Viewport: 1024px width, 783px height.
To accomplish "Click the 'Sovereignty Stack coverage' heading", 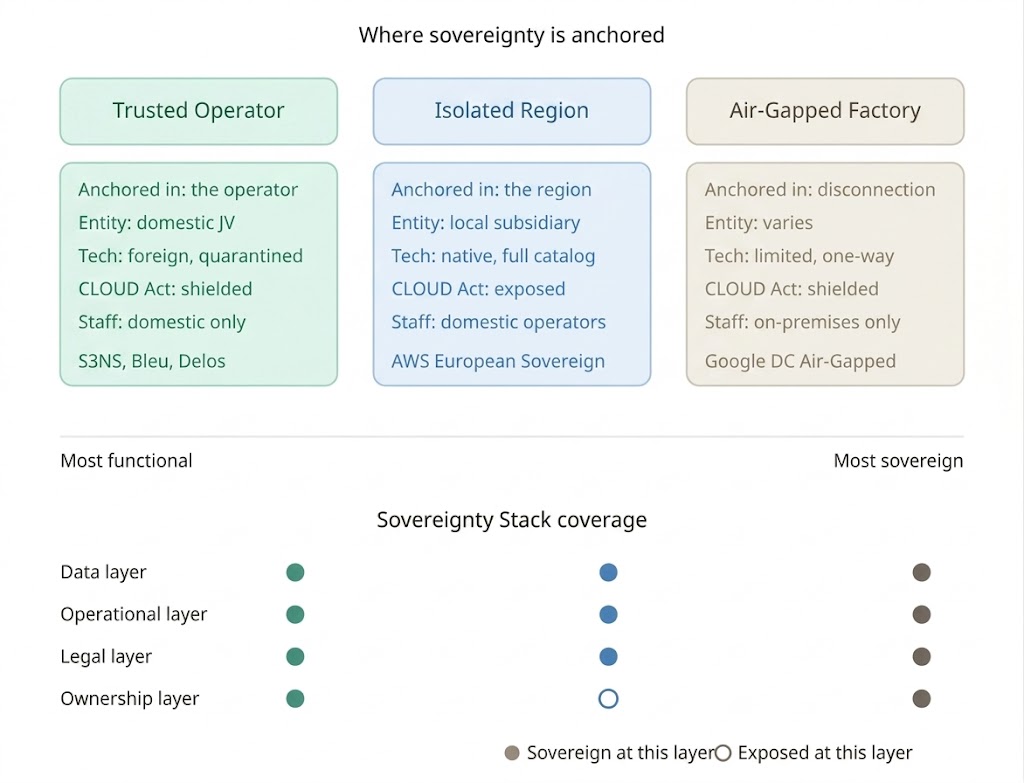I will click(511, 520).
